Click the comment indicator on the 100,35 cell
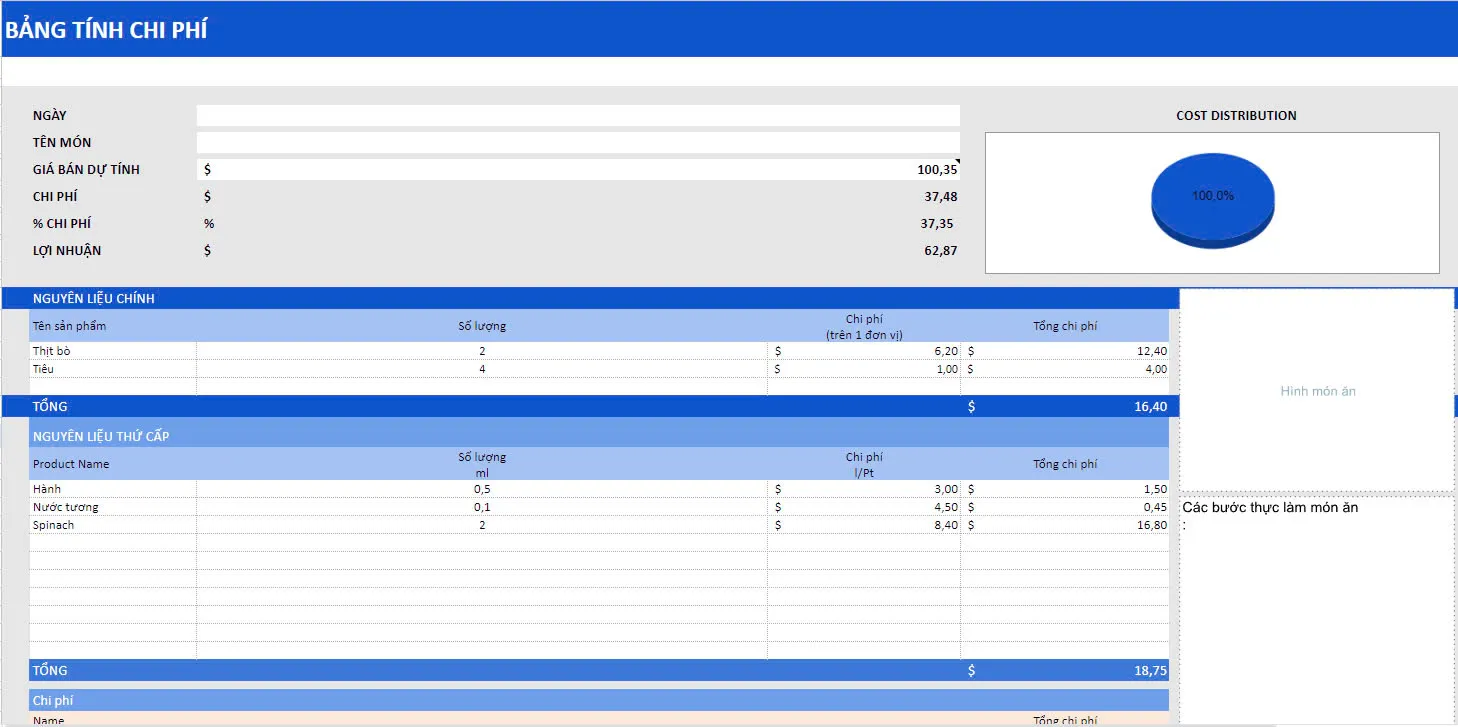1458x727 pixels. click(956, 162)
